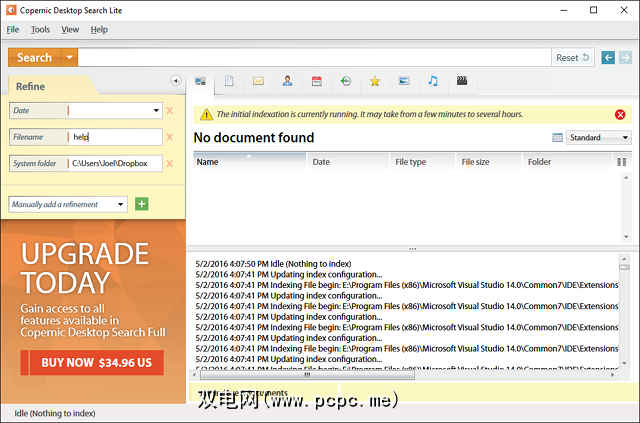Dismiss the indexation warning with red X
Image resolution: width=640 pixels, height=423 pixels.
coord(620,114)
